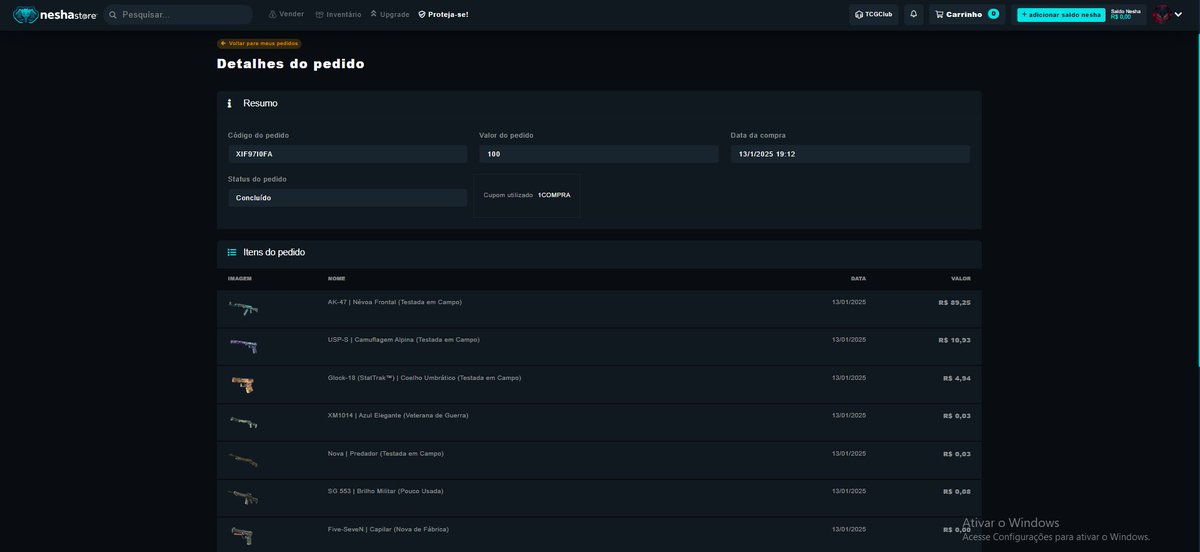
Task: Click AK-47 | Névoa Frontal item name
Action: click(x=395, y=302)
